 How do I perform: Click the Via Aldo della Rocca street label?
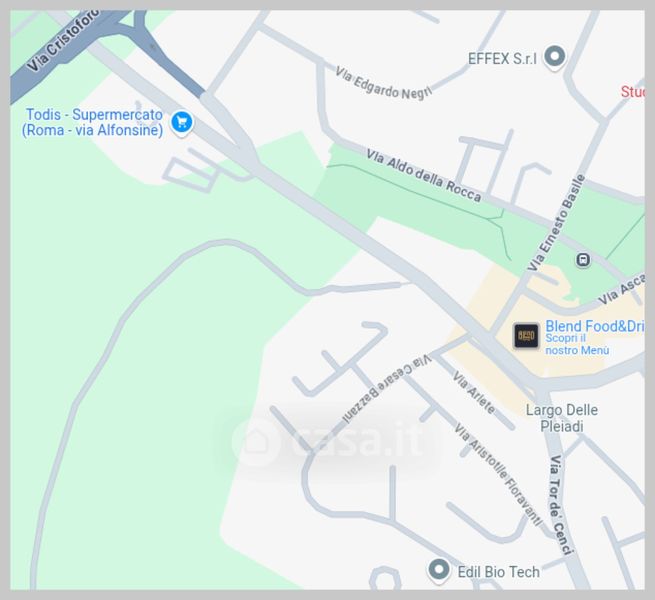coord(424,175)
